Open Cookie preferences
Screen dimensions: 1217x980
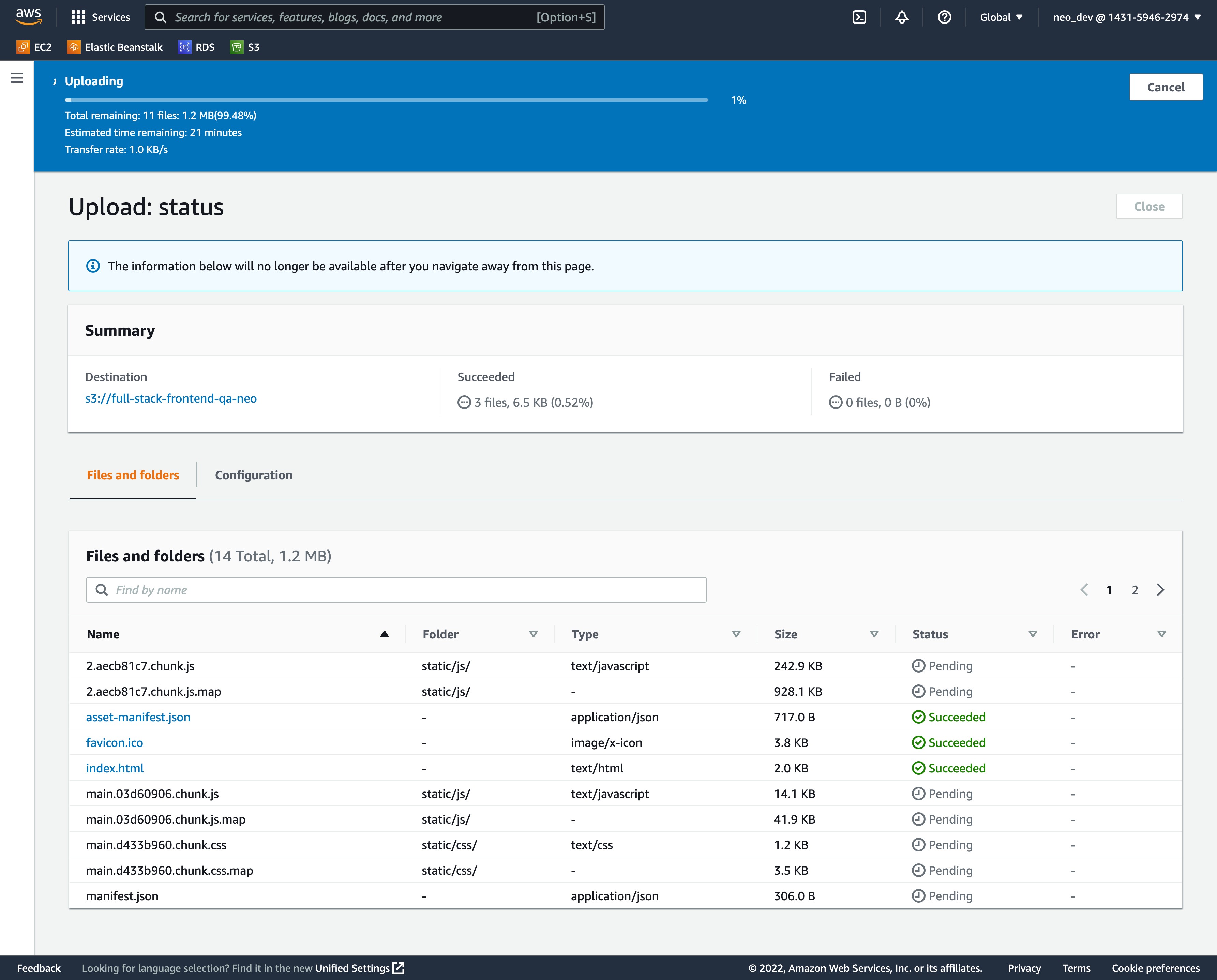pos(1156,968)
